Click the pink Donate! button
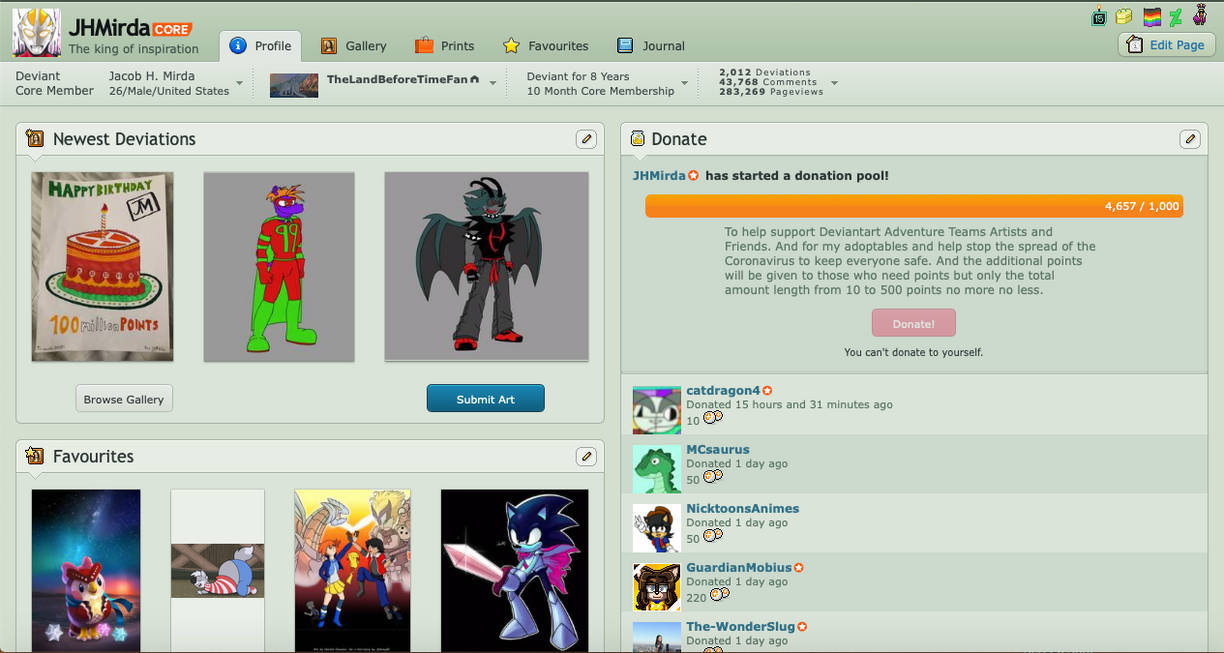Image resolution: width=1224 pixels, height=653 pixels. click(914, 324)
